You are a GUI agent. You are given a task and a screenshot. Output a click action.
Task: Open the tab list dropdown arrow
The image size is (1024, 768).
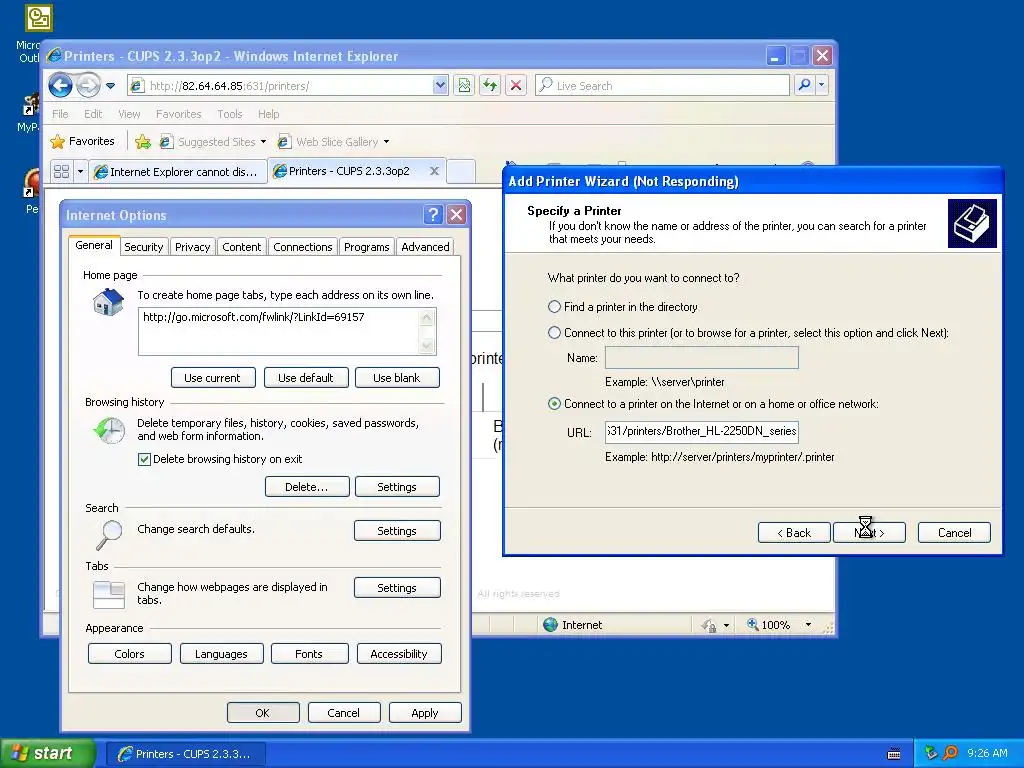80,172
